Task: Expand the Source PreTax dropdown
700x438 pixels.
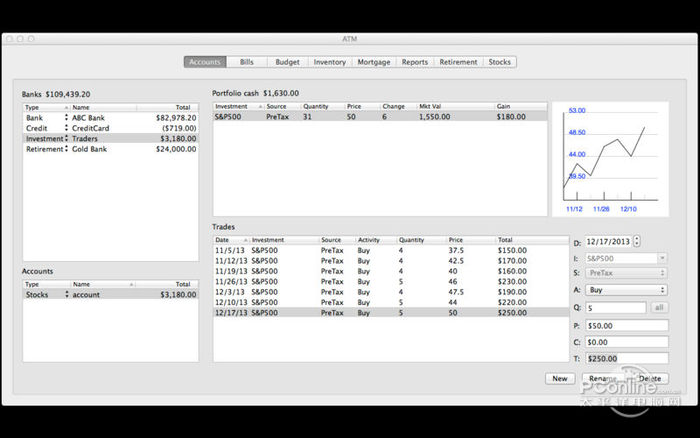Action: click(x=626, y=273)
